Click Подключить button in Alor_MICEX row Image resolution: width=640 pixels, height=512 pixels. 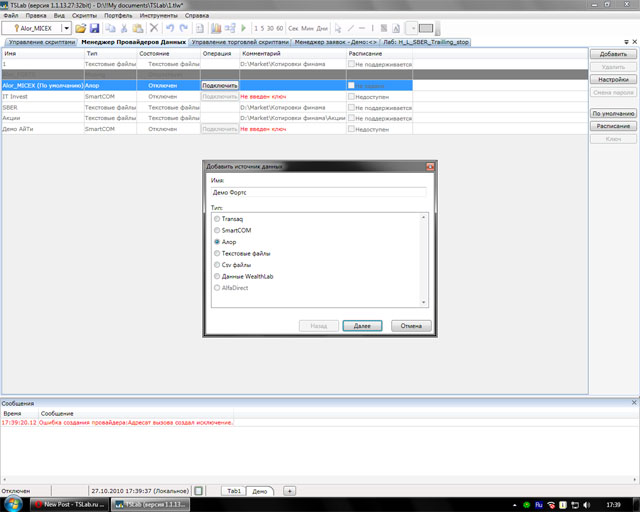point(220,85)
